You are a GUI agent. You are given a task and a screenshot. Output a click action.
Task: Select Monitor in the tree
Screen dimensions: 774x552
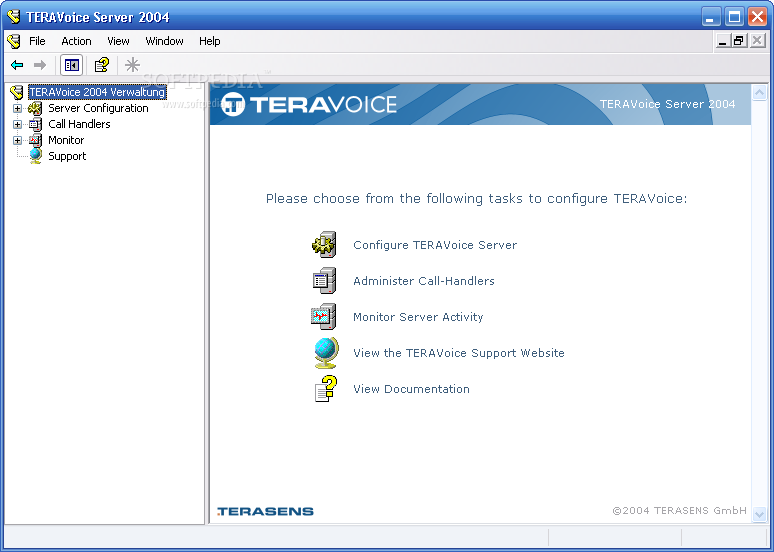pos(66,140)
